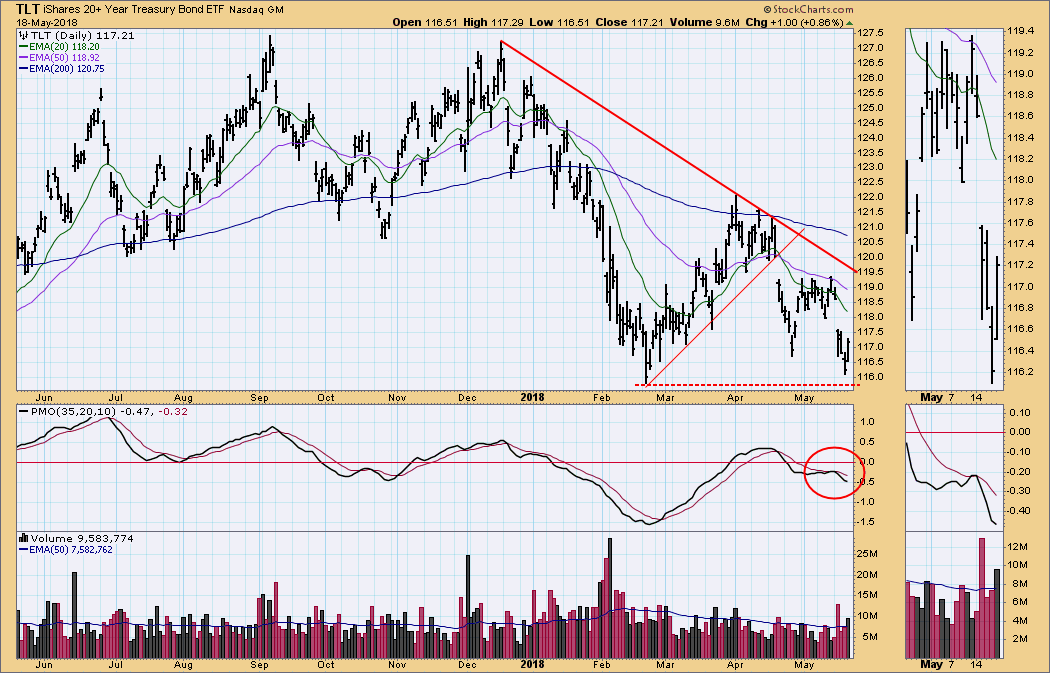Image resolution: width=1050 pixels, height=673 pixels.
Task: Click the -1.5 PMO axis label
Action: pyautogui.click(x=867, y=522)
